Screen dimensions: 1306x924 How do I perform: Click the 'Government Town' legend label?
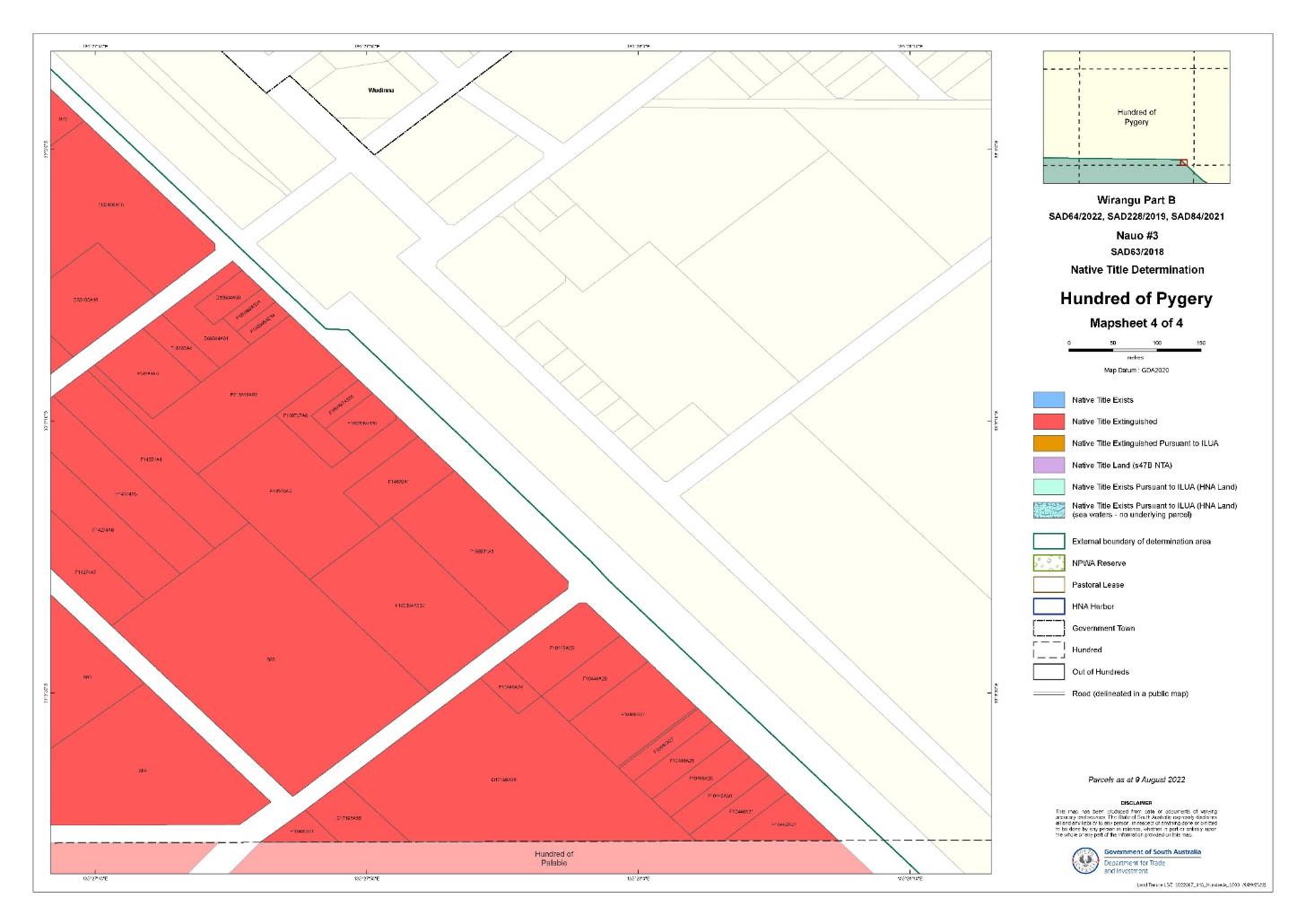pyautogui.click(x=1103, y=628)
